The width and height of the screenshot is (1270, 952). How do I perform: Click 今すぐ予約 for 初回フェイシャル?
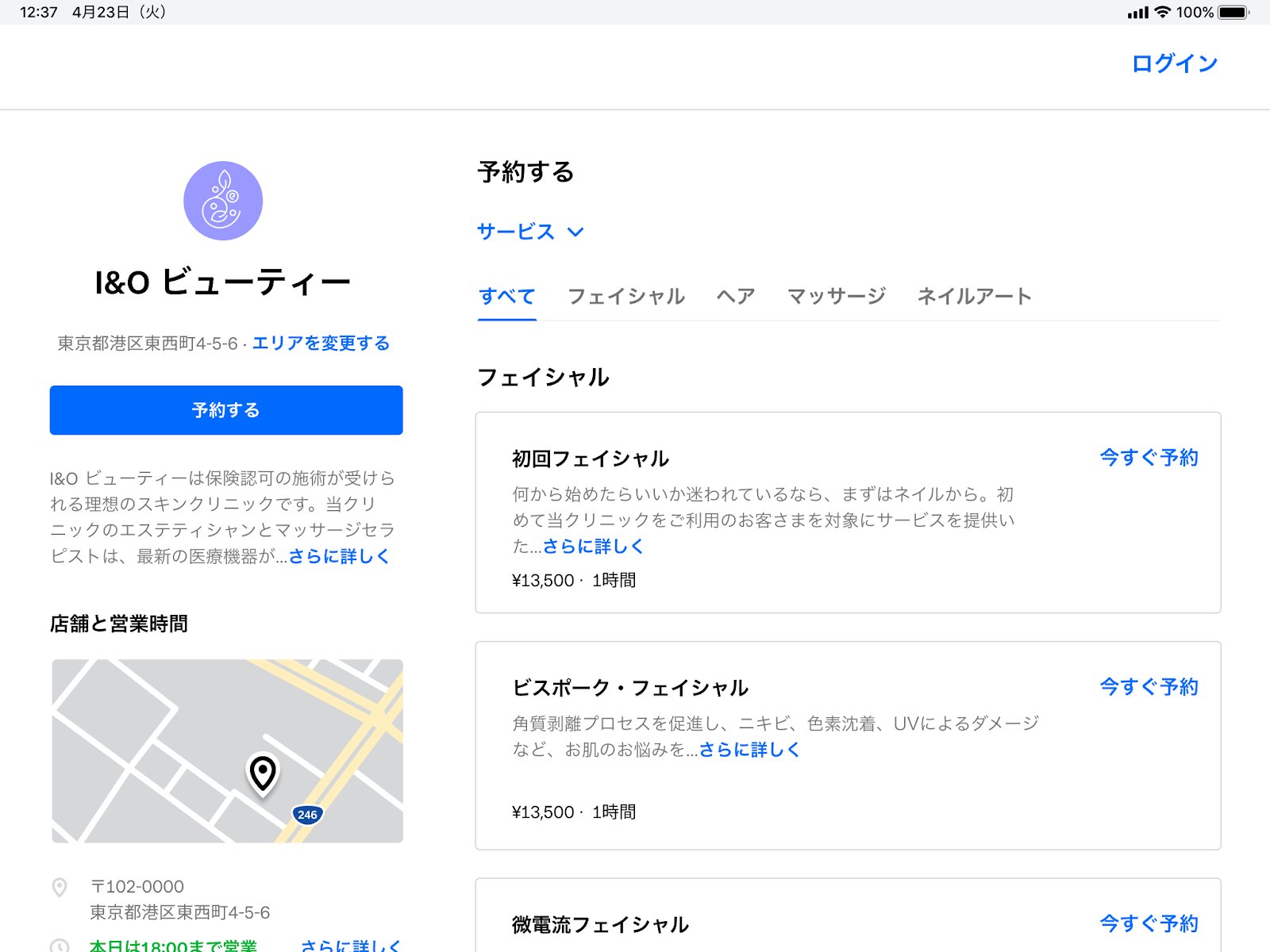coord(1148,457)
